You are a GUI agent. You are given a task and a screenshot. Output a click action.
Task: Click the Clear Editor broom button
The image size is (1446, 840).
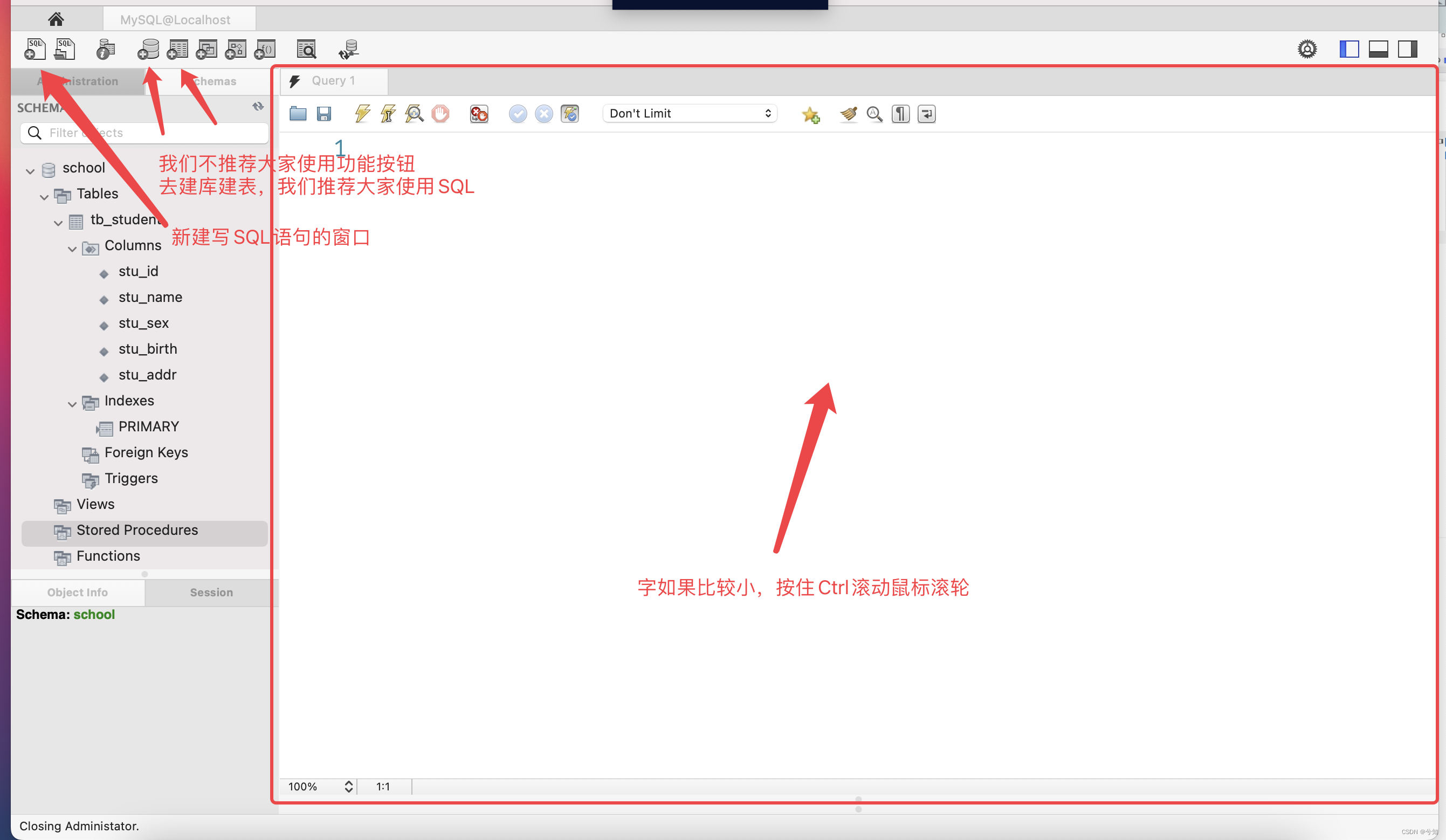(x=849, y=113)
